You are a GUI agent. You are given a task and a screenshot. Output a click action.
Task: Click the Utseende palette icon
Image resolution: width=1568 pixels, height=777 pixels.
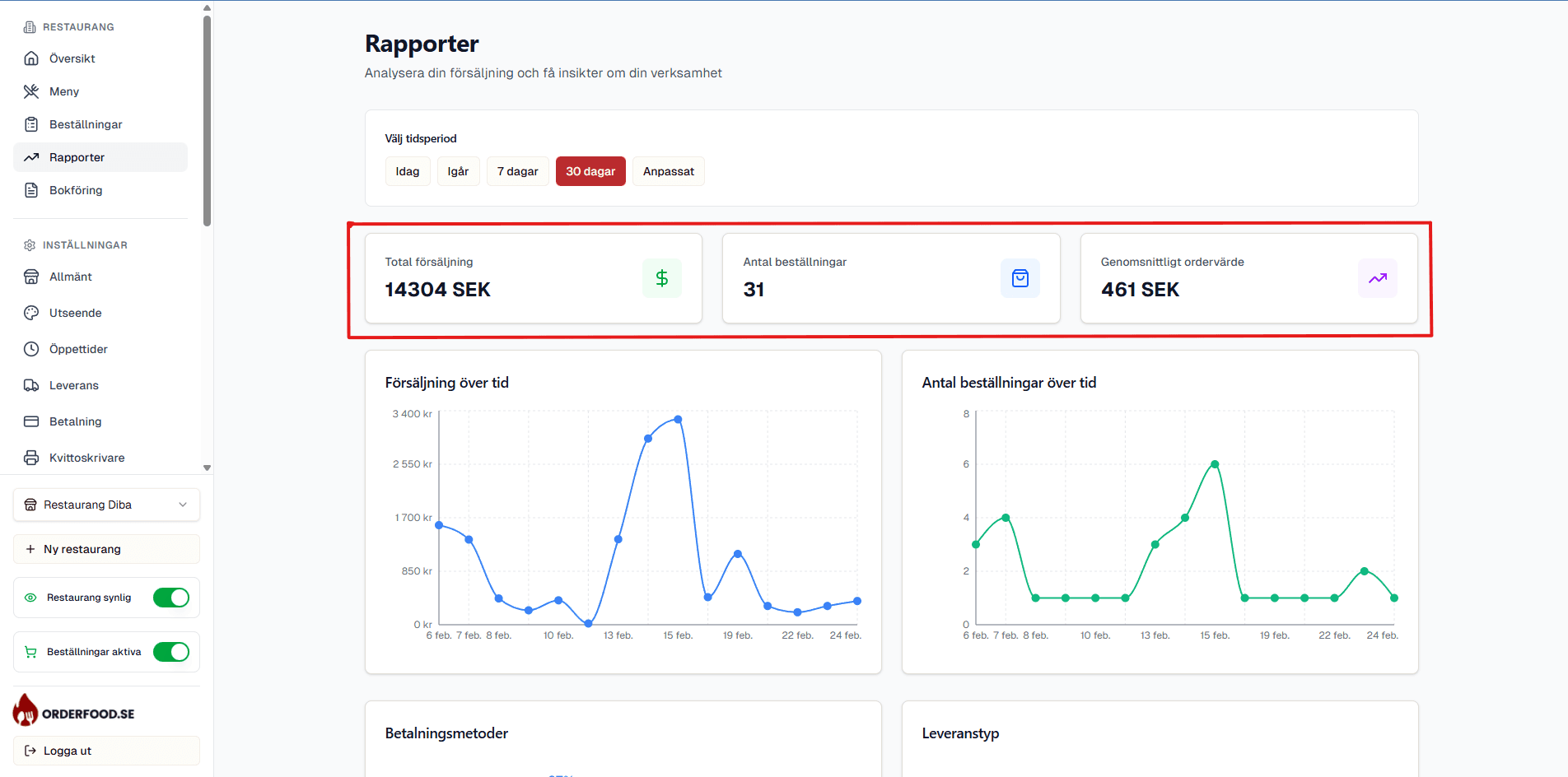[31, 313]
